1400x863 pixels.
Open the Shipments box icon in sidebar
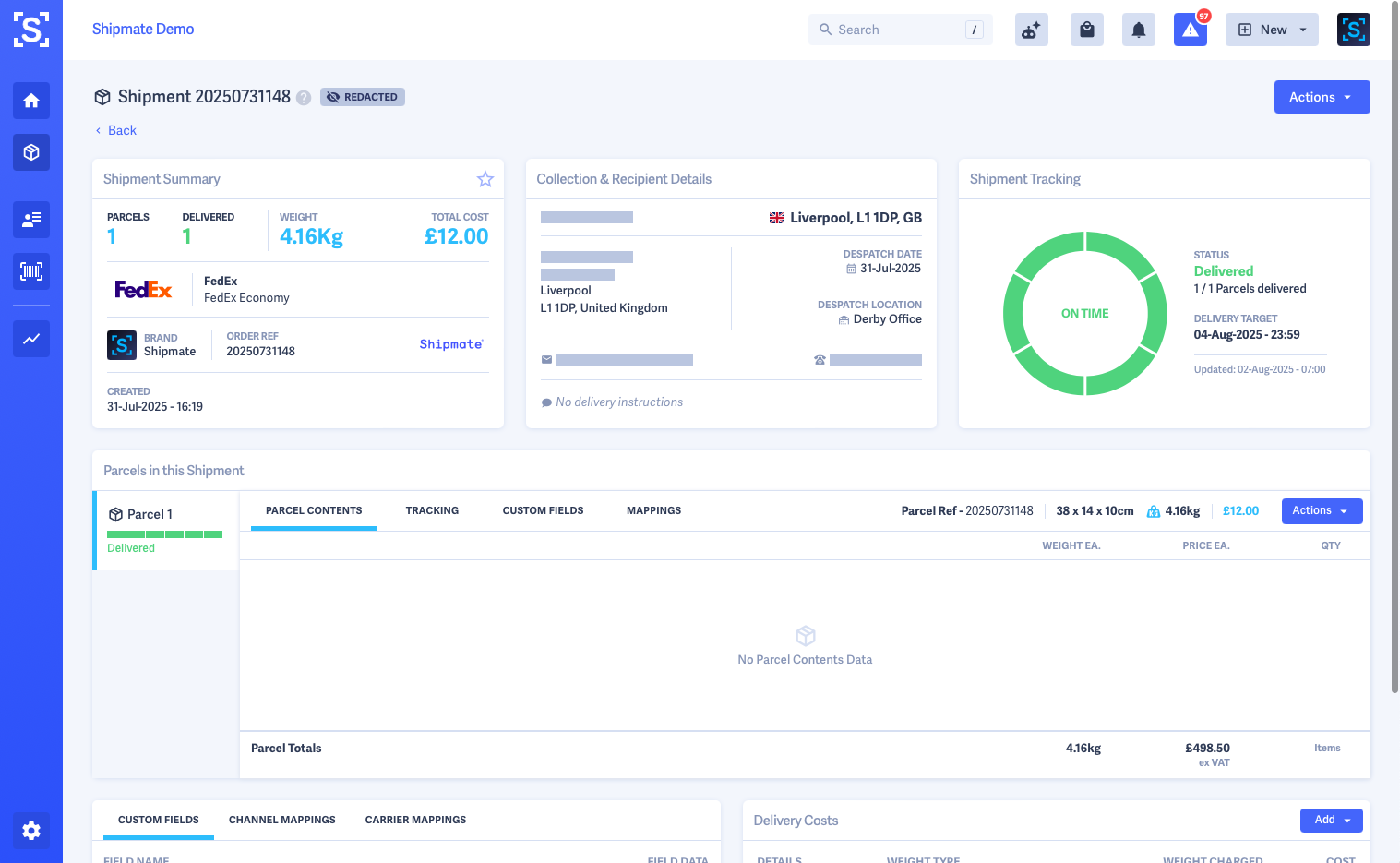click(31, 152)
